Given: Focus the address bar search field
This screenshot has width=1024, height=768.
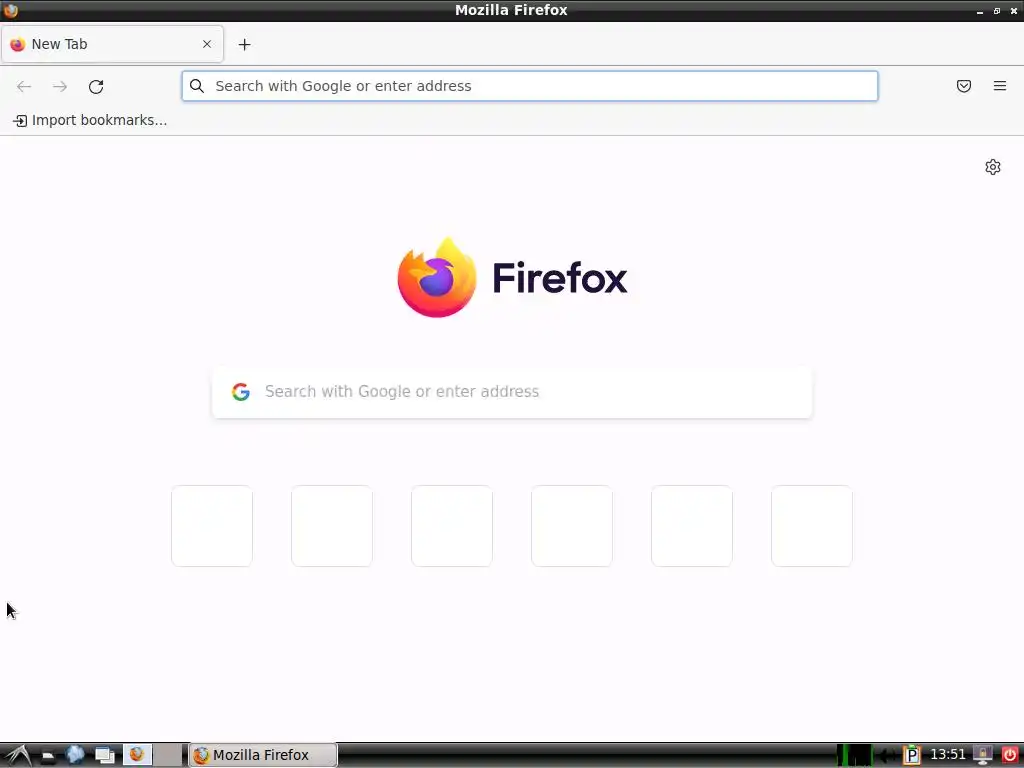Looking at the screenshot, I should click(x=530, y=86).
